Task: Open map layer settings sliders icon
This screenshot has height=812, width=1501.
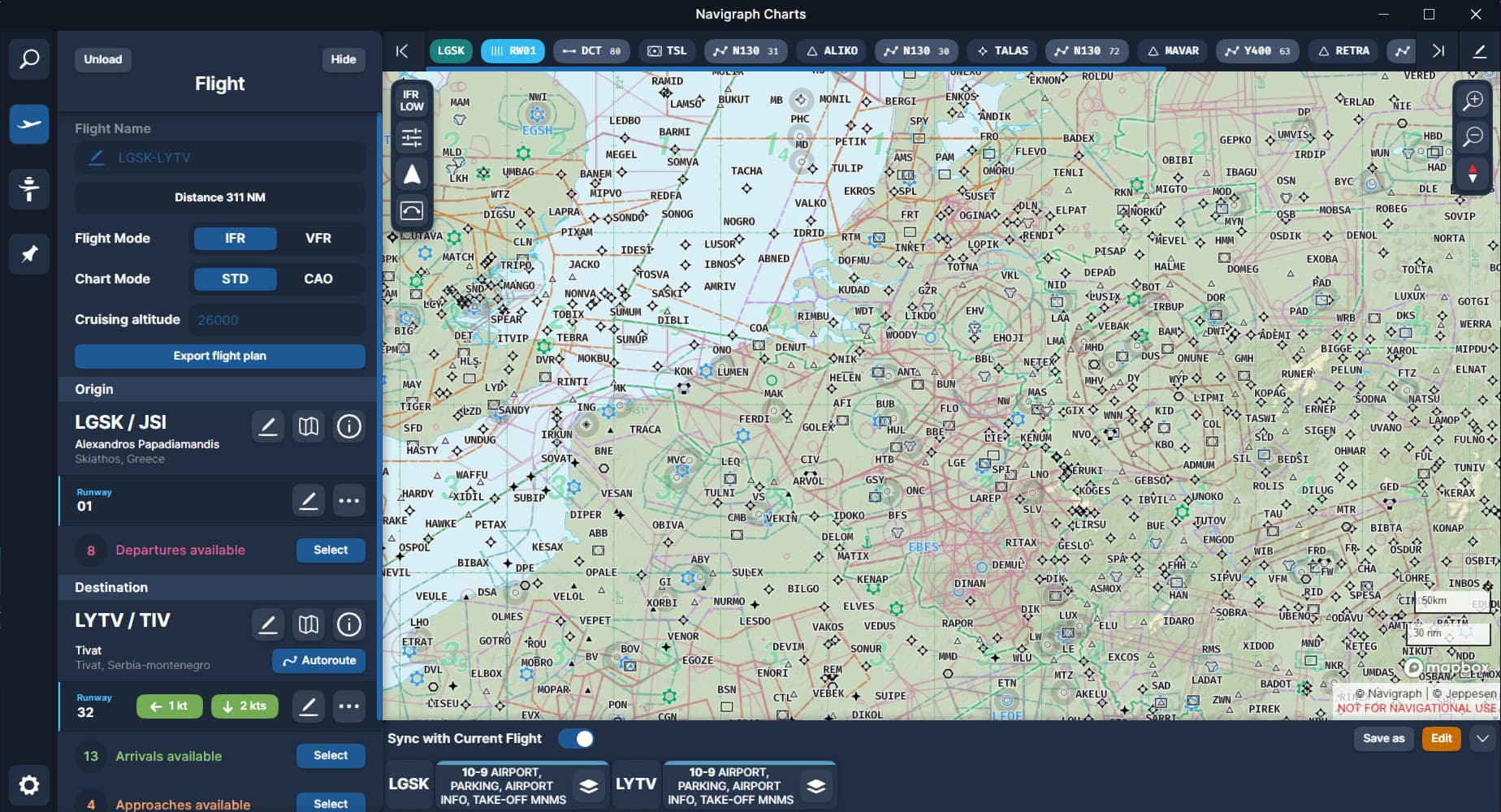Action: pyautogui.click(x=412, y=137)
